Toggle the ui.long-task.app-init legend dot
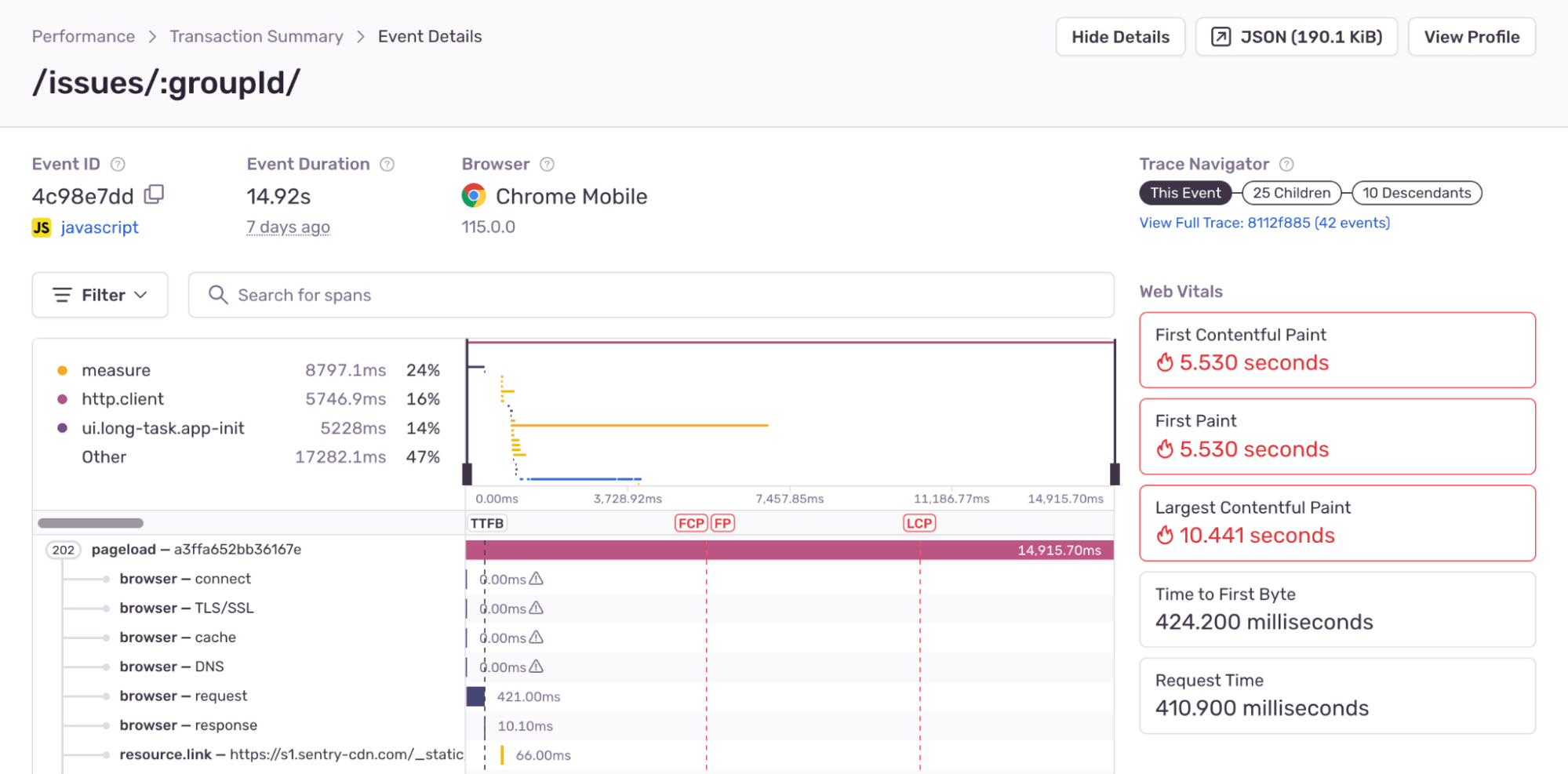Screen dimensions: 1568x774 pyautogui.click(x=63, y=428)
